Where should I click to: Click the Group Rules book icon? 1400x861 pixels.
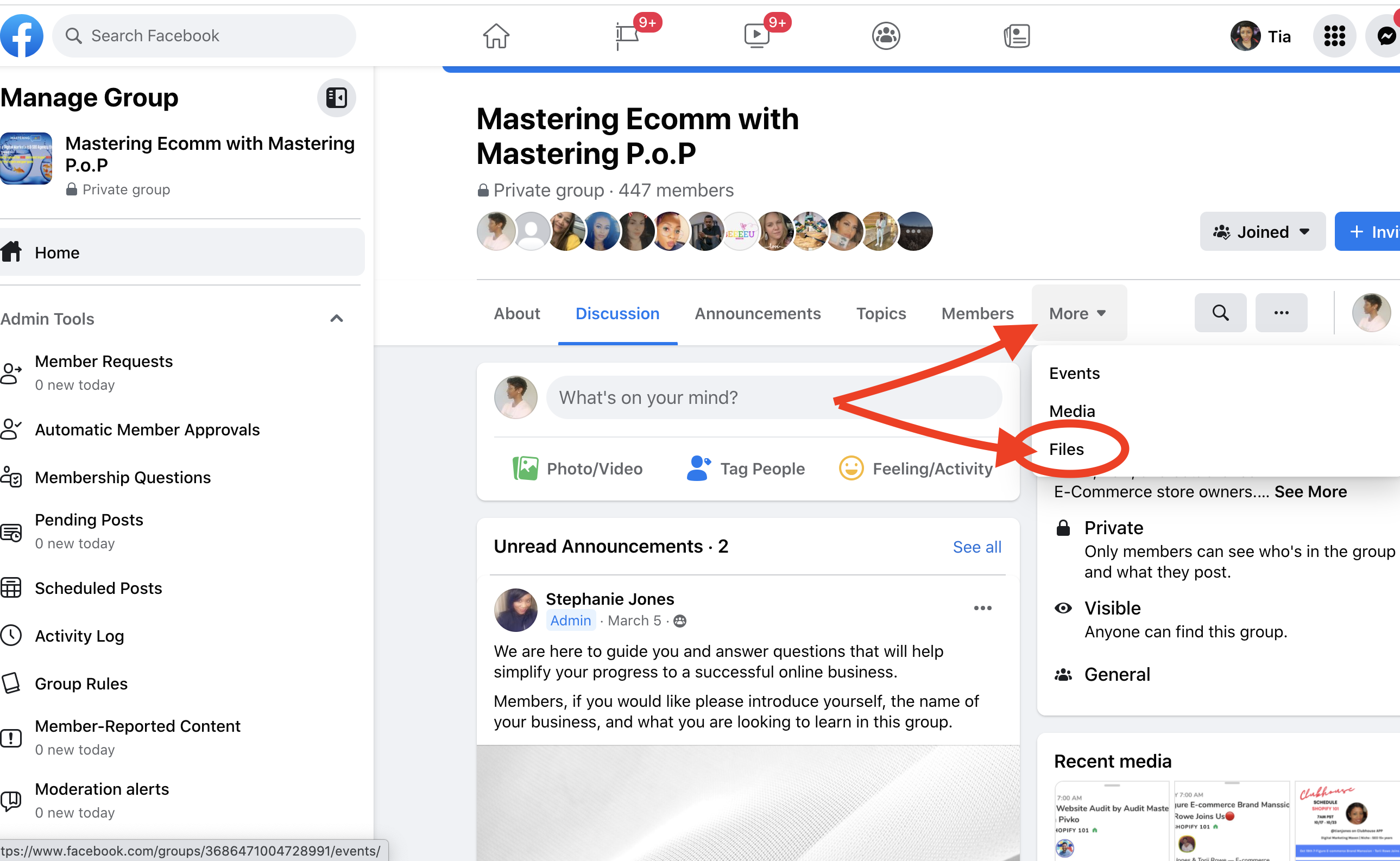click(x=11, y=683)
